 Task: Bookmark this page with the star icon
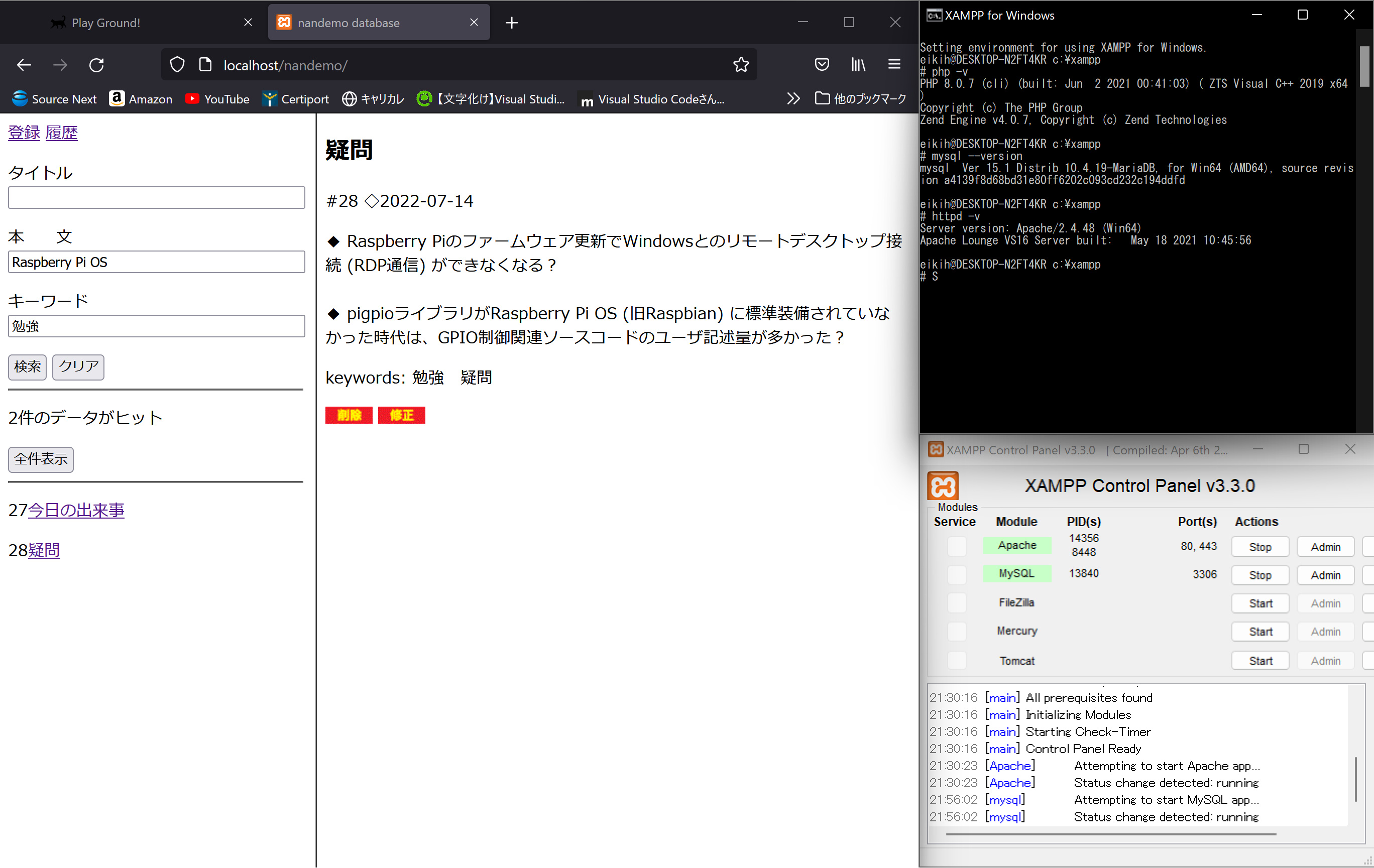(x=740, y=64)
